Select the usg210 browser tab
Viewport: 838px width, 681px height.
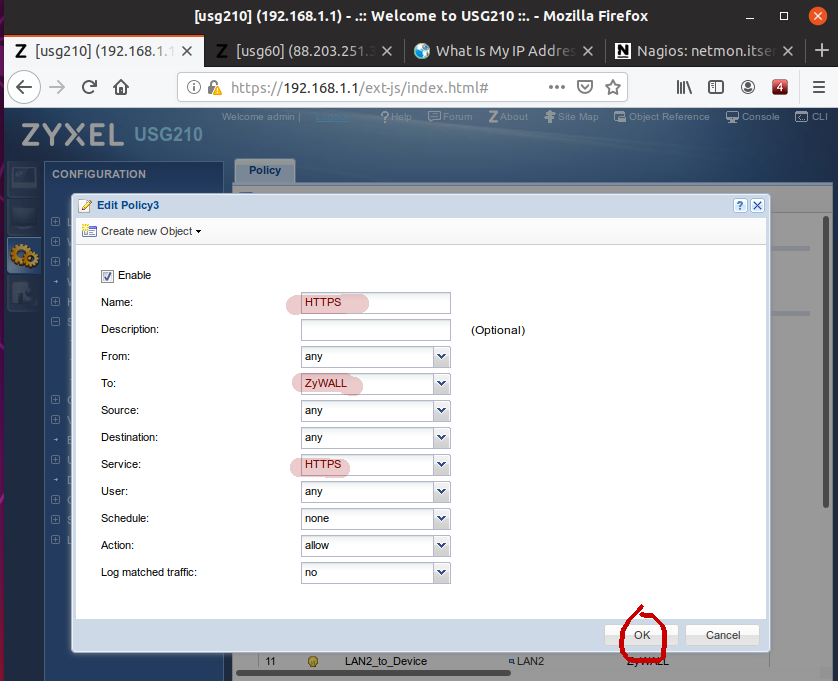104,51
